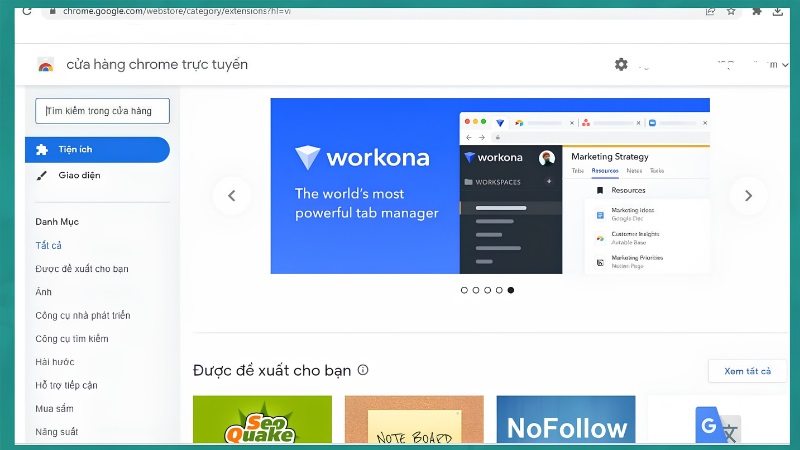
Task: Select the fourth carousel dot
Action: tap(499, 290)
